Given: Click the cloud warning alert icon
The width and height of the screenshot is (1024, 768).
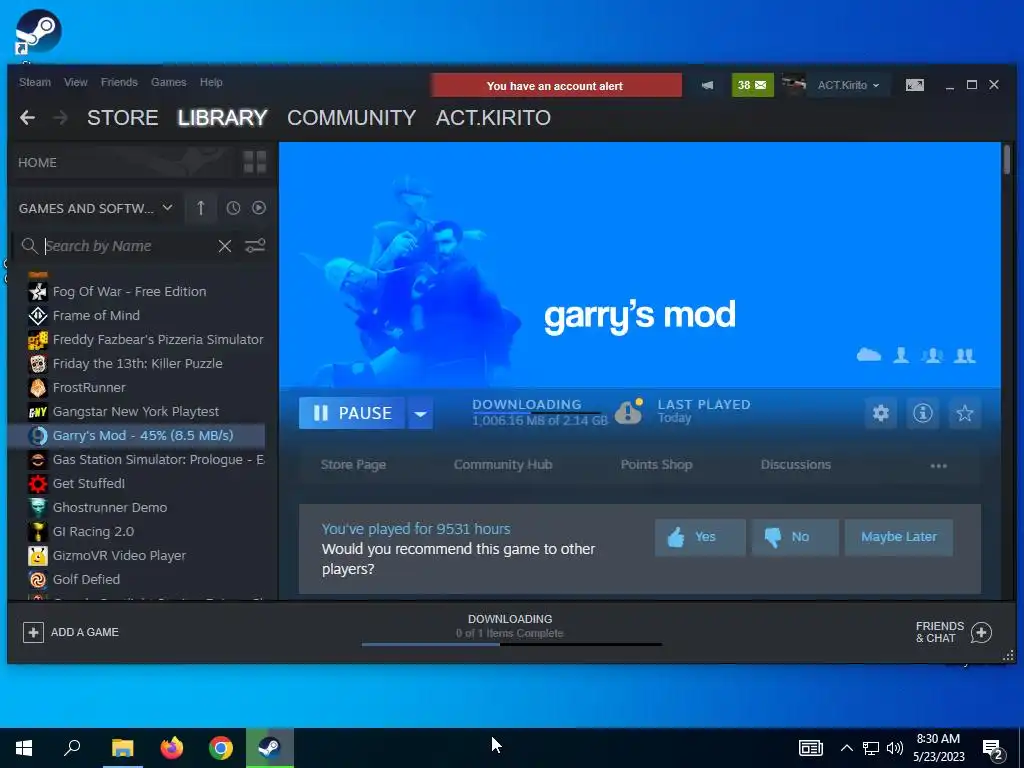Looking at the screenshot, I should (628, 411).
